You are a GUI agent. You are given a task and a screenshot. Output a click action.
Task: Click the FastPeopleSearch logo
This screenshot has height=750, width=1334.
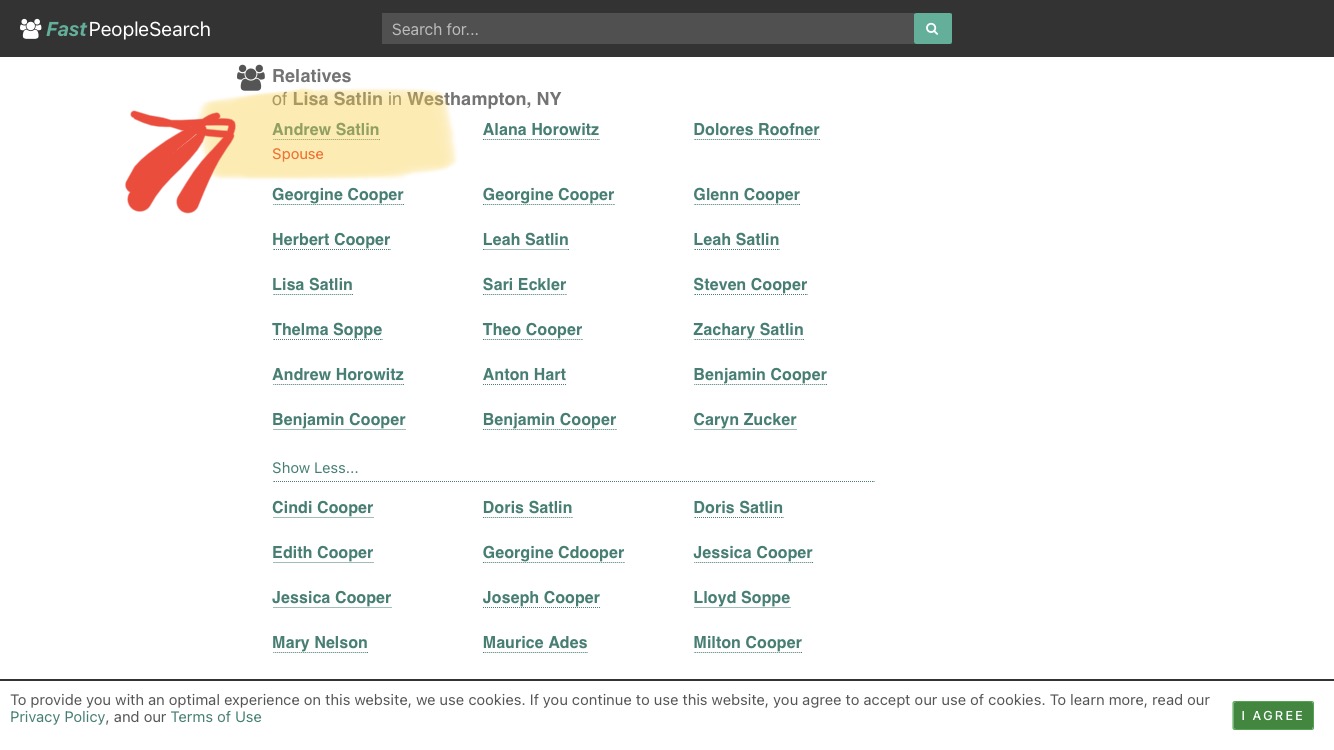tap(115, 29)
